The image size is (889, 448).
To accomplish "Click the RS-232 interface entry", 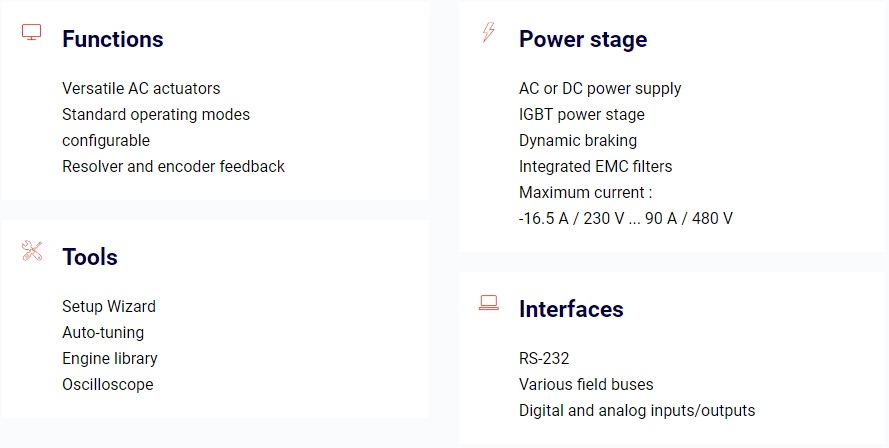I will coord(544,358).
